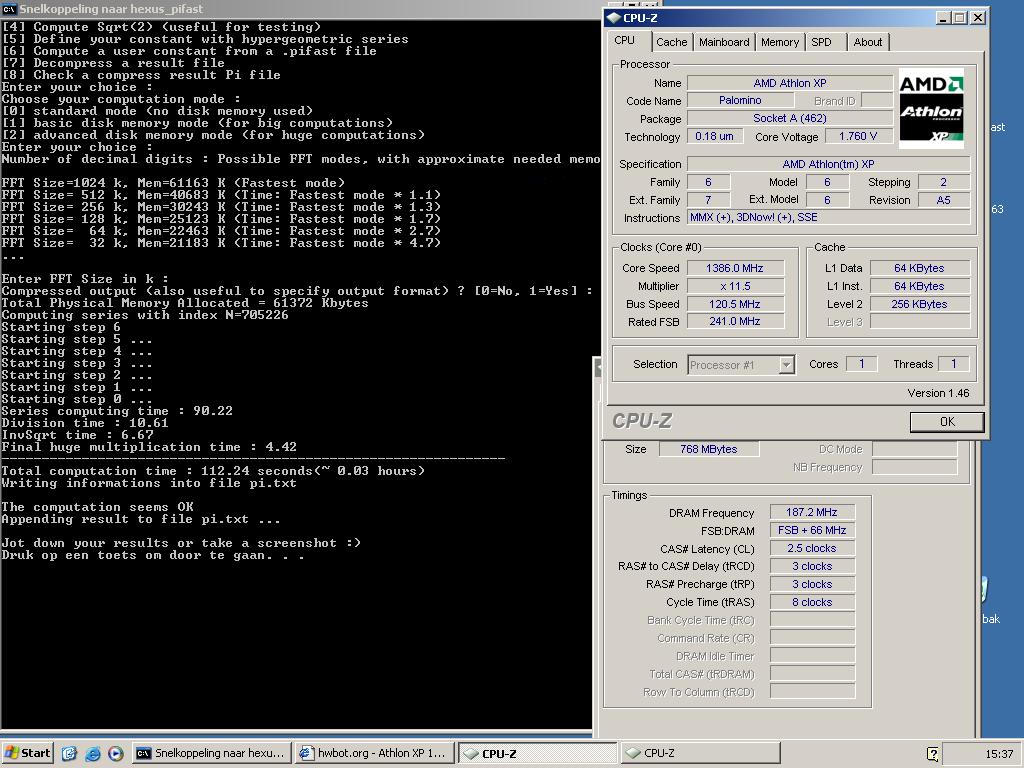The width and height of the screenshot is (1024, 768).
Task: Select the SPD tab
Action: coord(822,42)
